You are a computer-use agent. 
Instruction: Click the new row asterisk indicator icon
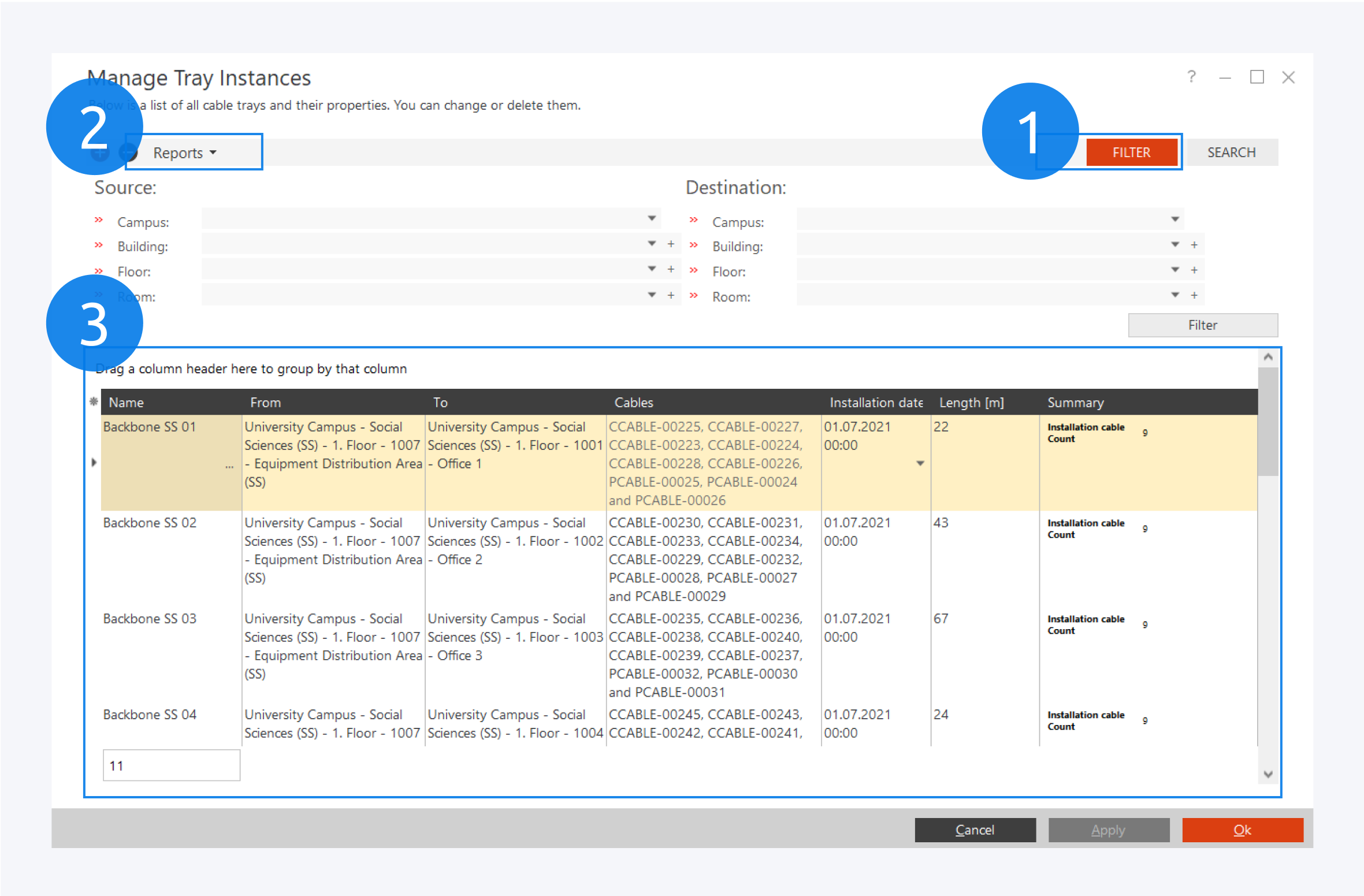[x=94, y=401]
